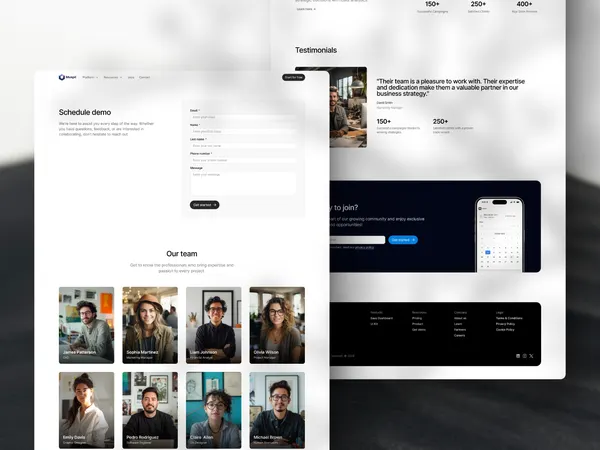The image size is (600, 450).
Task: Open Emily Davis's team card
Action: [86, 410]
